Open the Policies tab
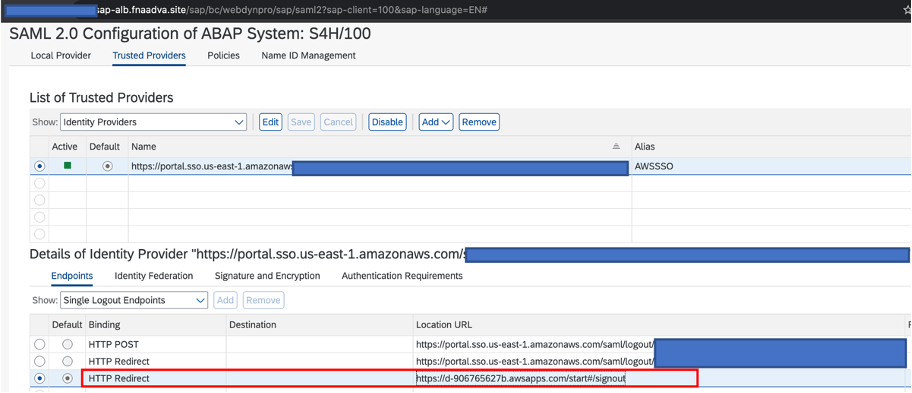 click(x=223, y=56)
